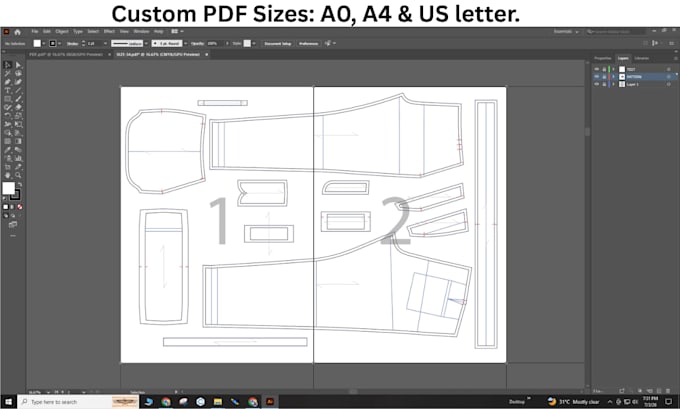Select the Pen tool
This screenshot has height=409, width=680.
(7, 82)
